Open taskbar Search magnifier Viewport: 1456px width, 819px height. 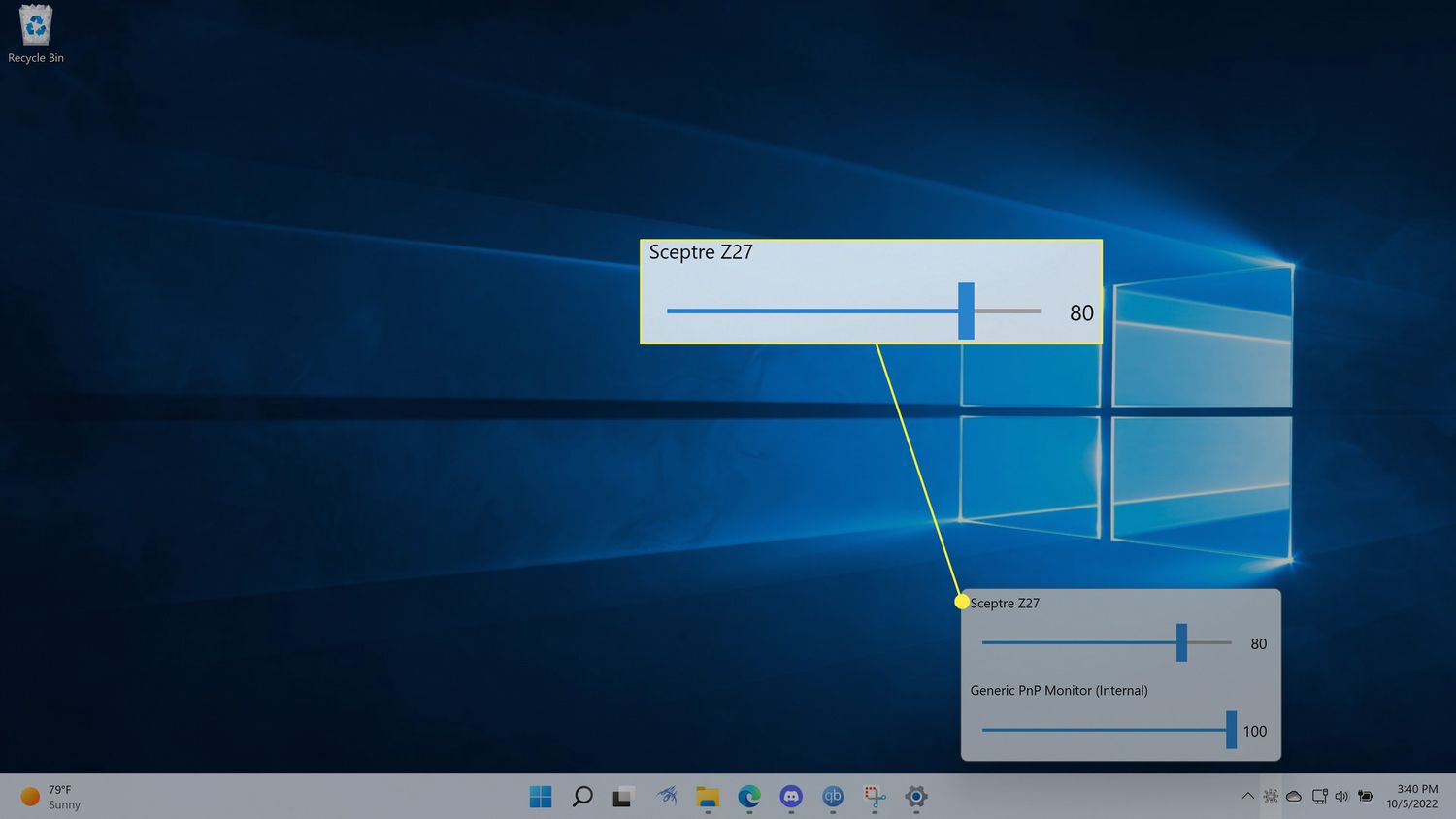point(582,797)
